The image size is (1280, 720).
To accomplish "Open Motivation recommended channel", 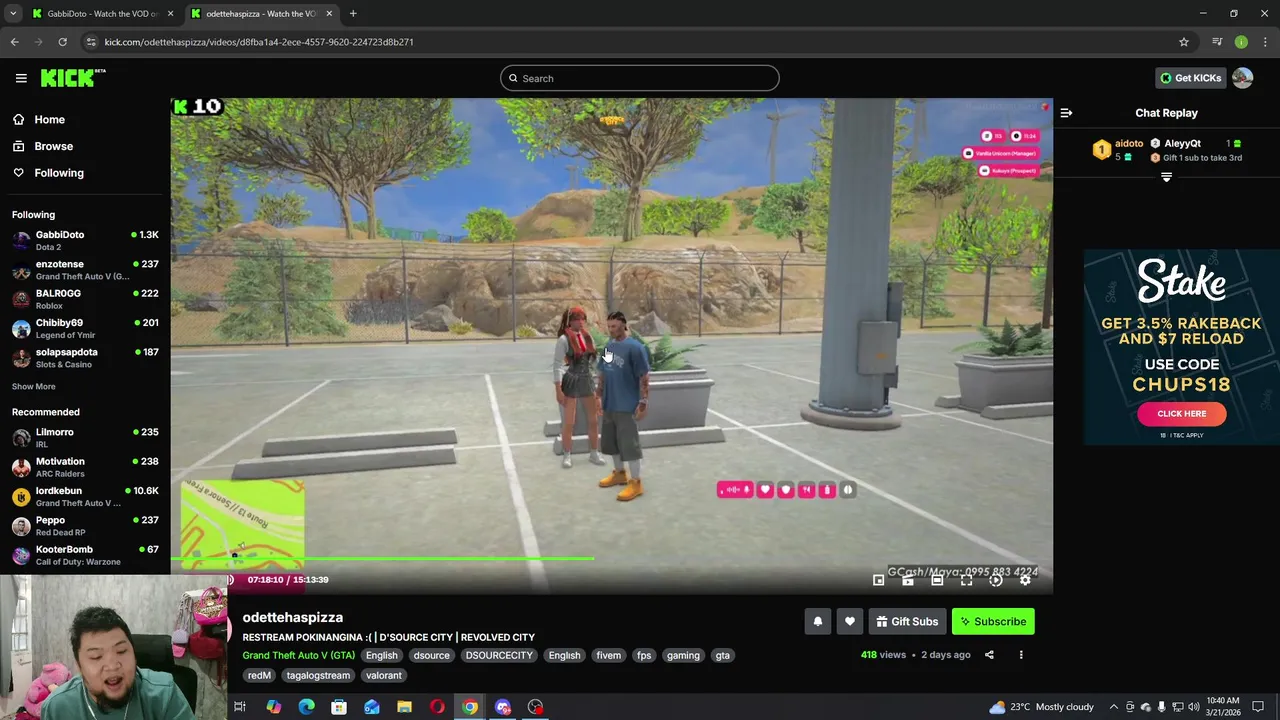I will click(x=85, y=467).
